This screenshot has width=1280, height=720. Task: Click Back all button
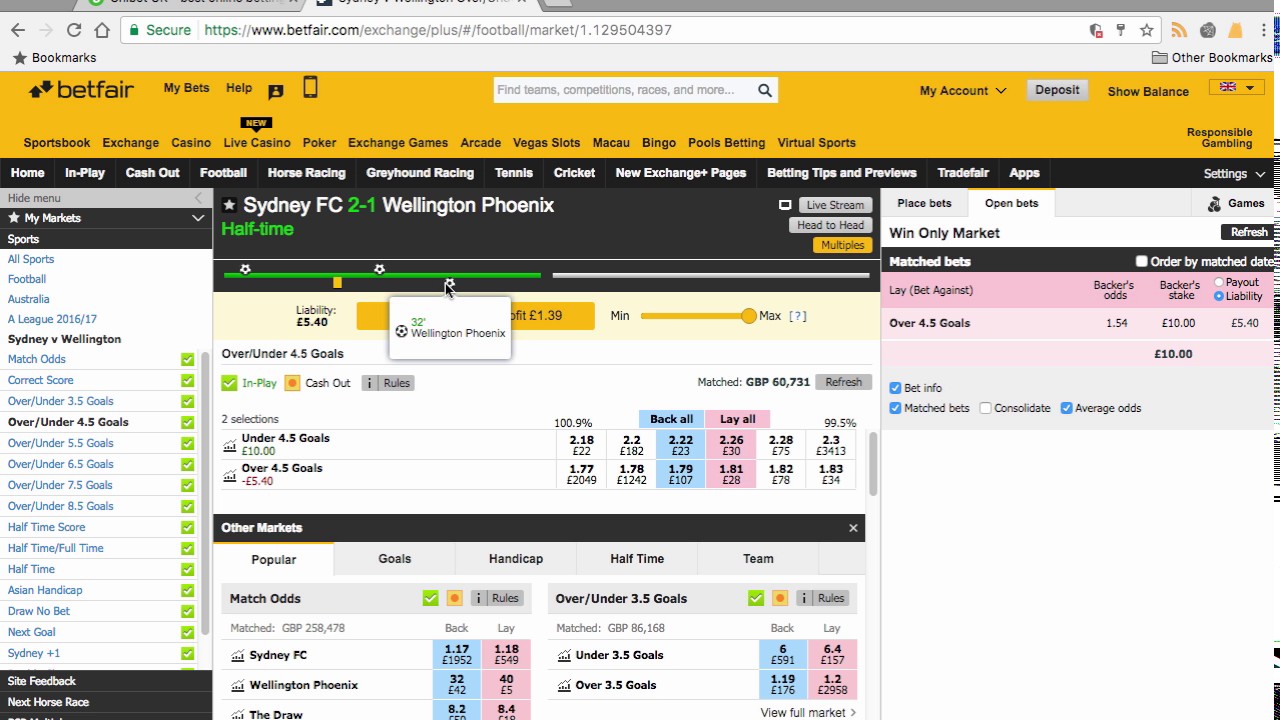671,419
